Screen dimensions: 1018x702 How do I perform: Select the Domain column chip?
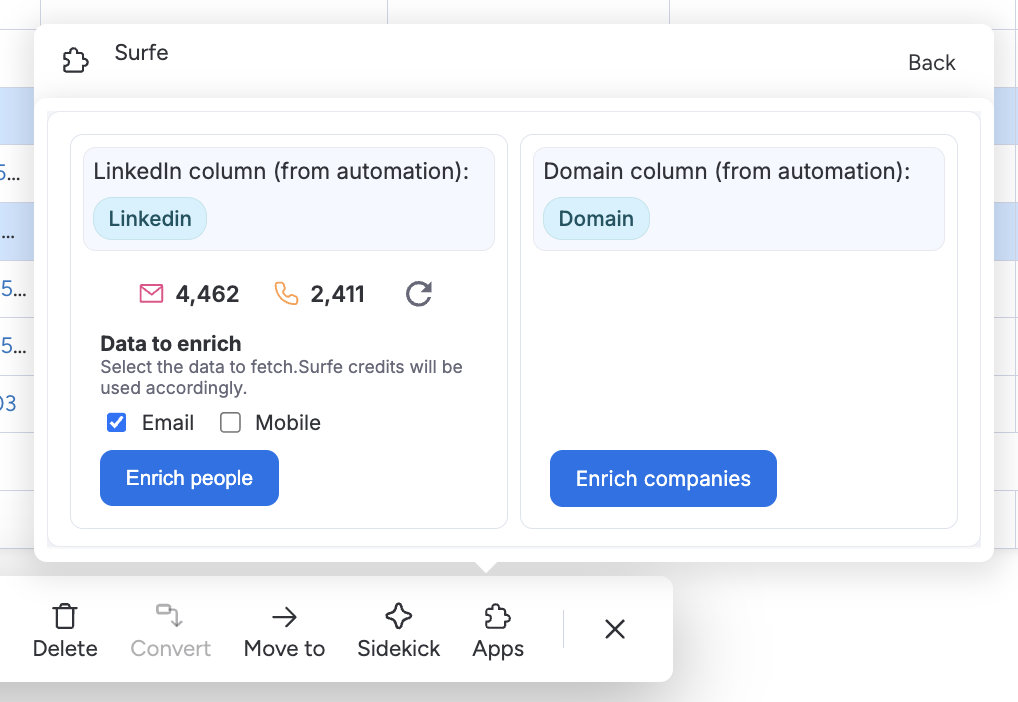tap(596, 219)
